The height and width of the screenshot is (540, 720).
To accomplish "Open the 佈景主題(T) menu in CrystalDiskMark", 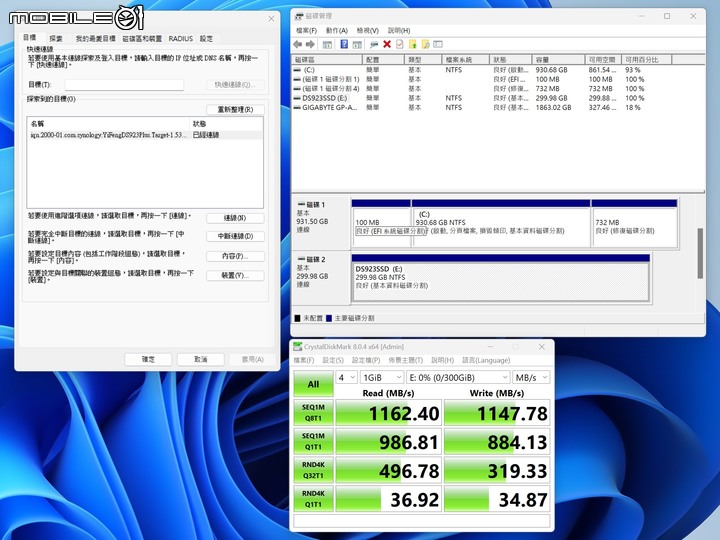I will coord(405,360).
